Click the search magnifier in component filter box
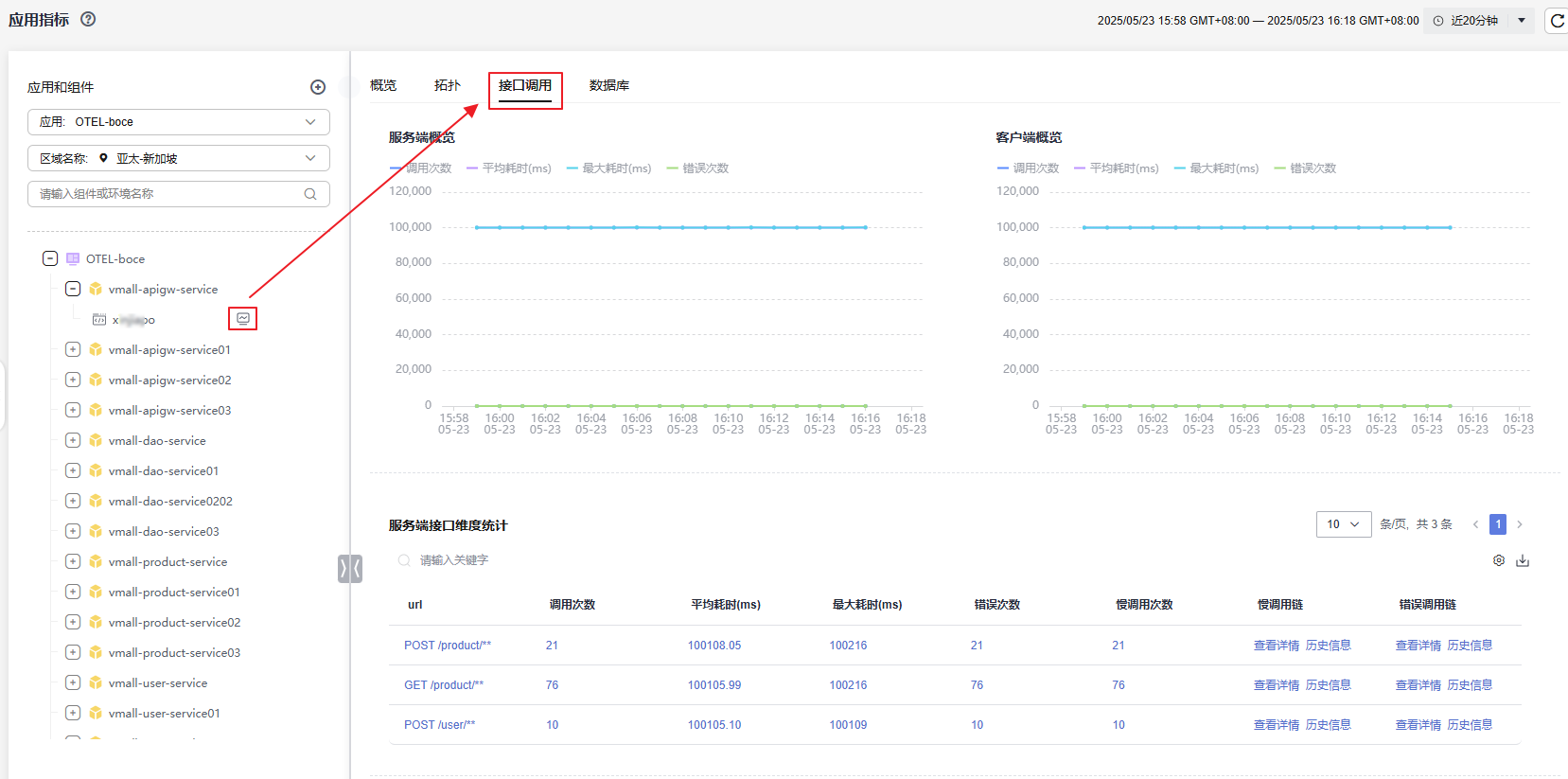The width and height of the screenshot is (1568, 779). tap(310, 194)
